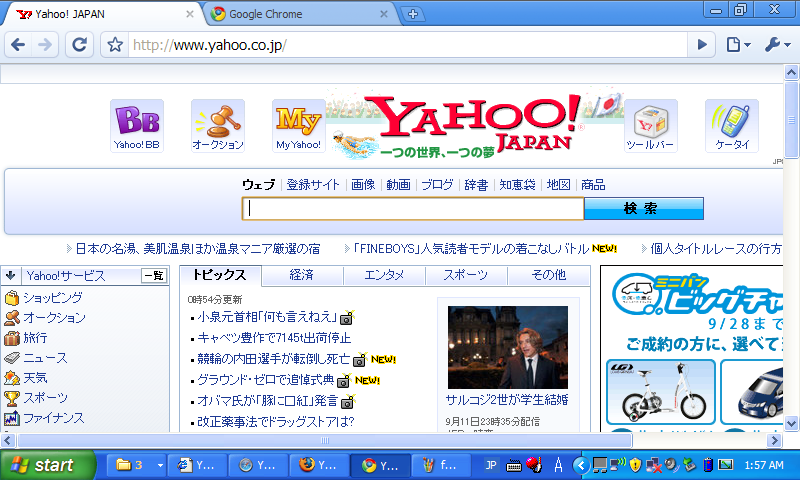Switch to the 経済 news tab
Viewport: 800px width, 480px height.
coord(302,275)
